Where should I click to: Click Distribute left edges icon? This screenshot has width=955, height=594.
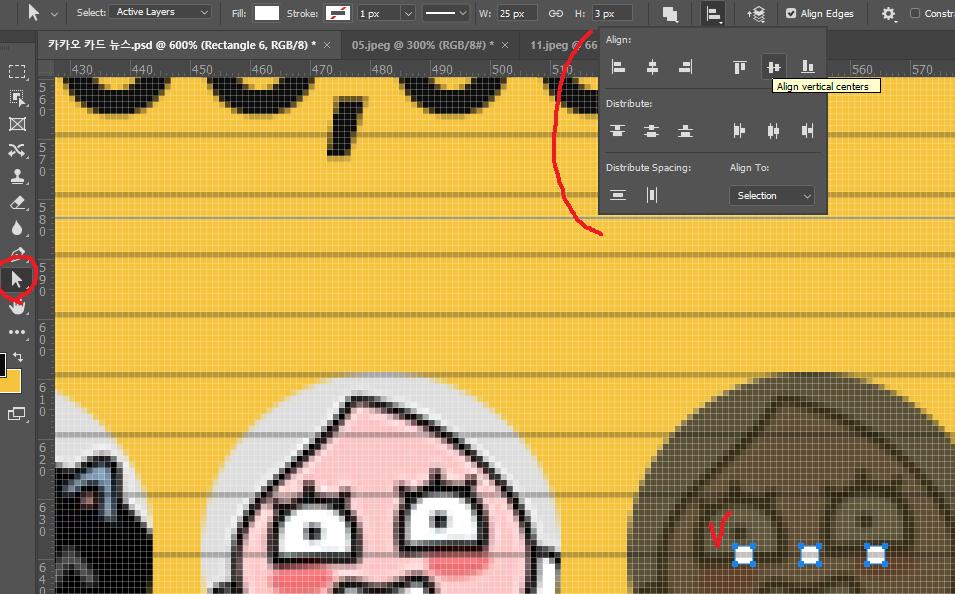click(739, 130)
